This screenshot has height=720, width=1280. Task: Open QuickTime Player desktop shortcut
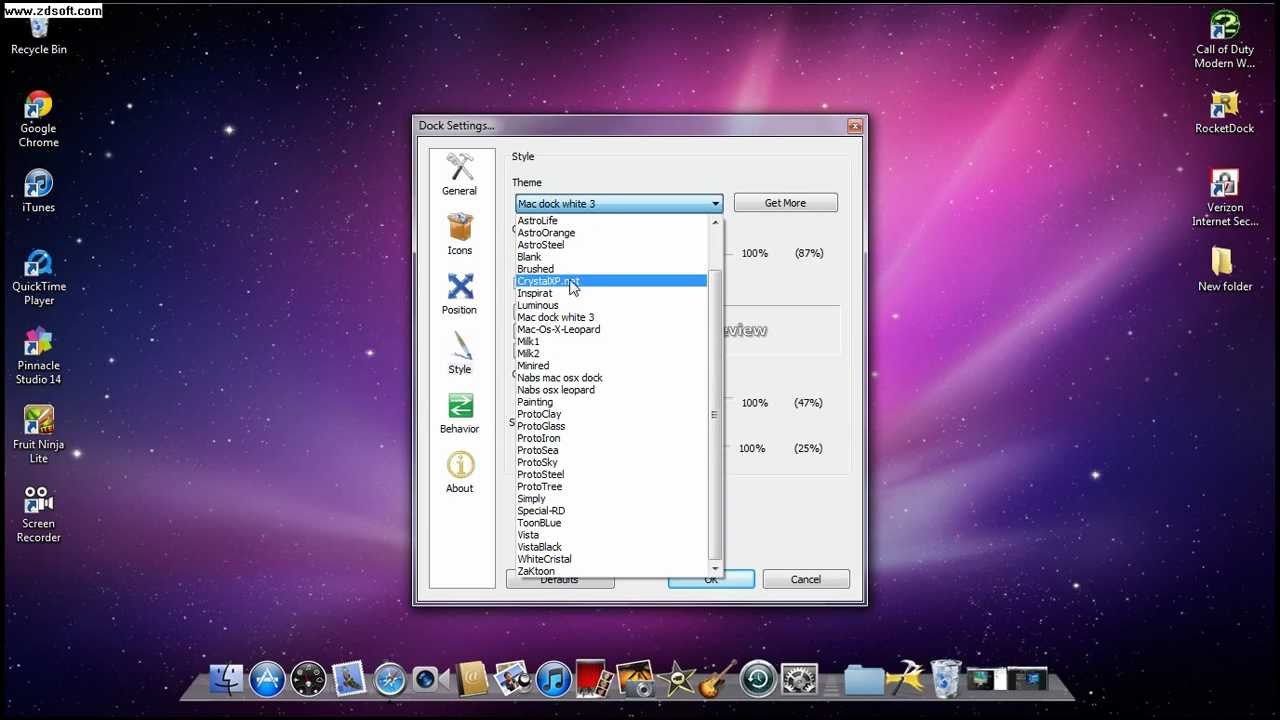pos(38,278)
